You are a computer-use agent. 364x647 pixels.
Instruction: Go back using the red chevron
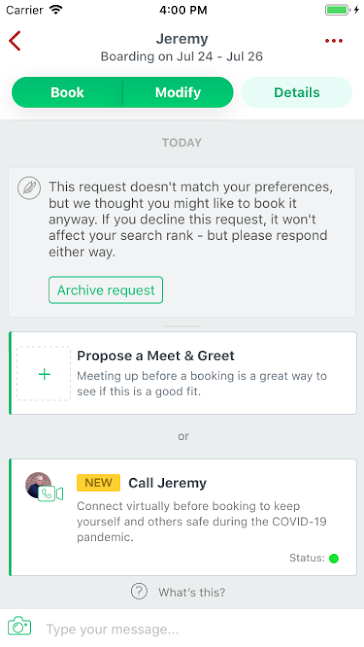point(14,41)
